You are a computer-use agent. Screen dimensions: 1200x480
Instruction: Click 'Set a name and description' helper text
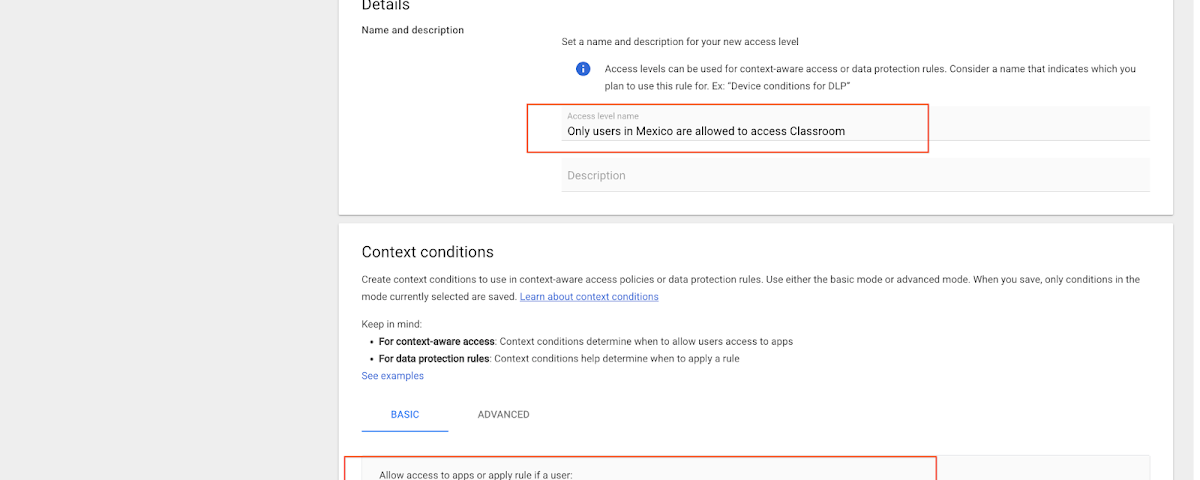(680, 42)
